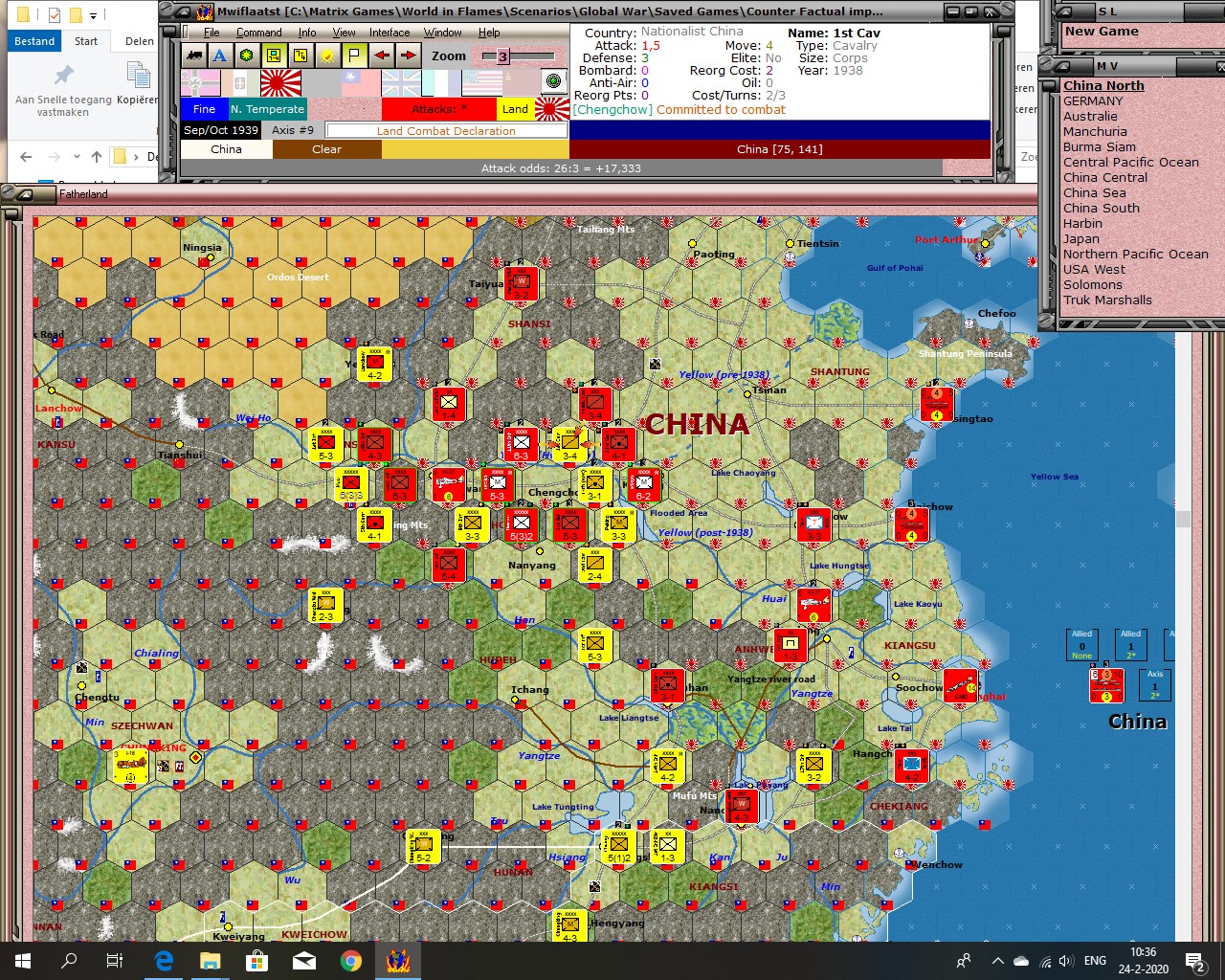Click the red right arrow toolbar button
Image resolution: width=1225 pixels, height=980 pixels.
coord(408,56)
